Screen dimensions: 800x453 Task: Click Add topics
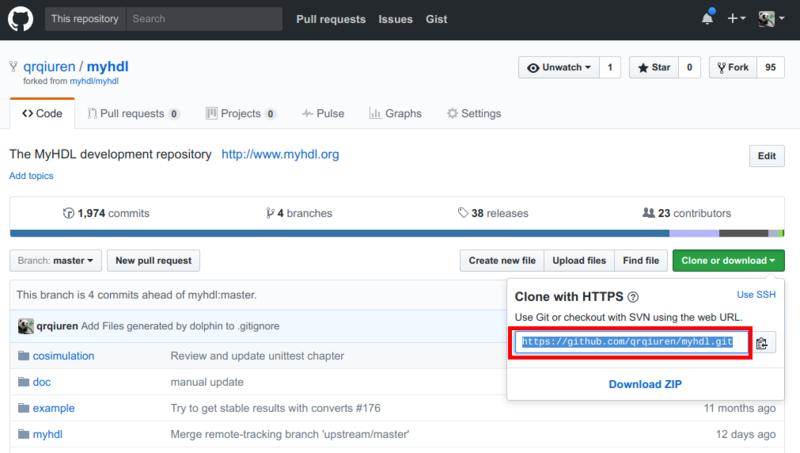tap(31, 175)
